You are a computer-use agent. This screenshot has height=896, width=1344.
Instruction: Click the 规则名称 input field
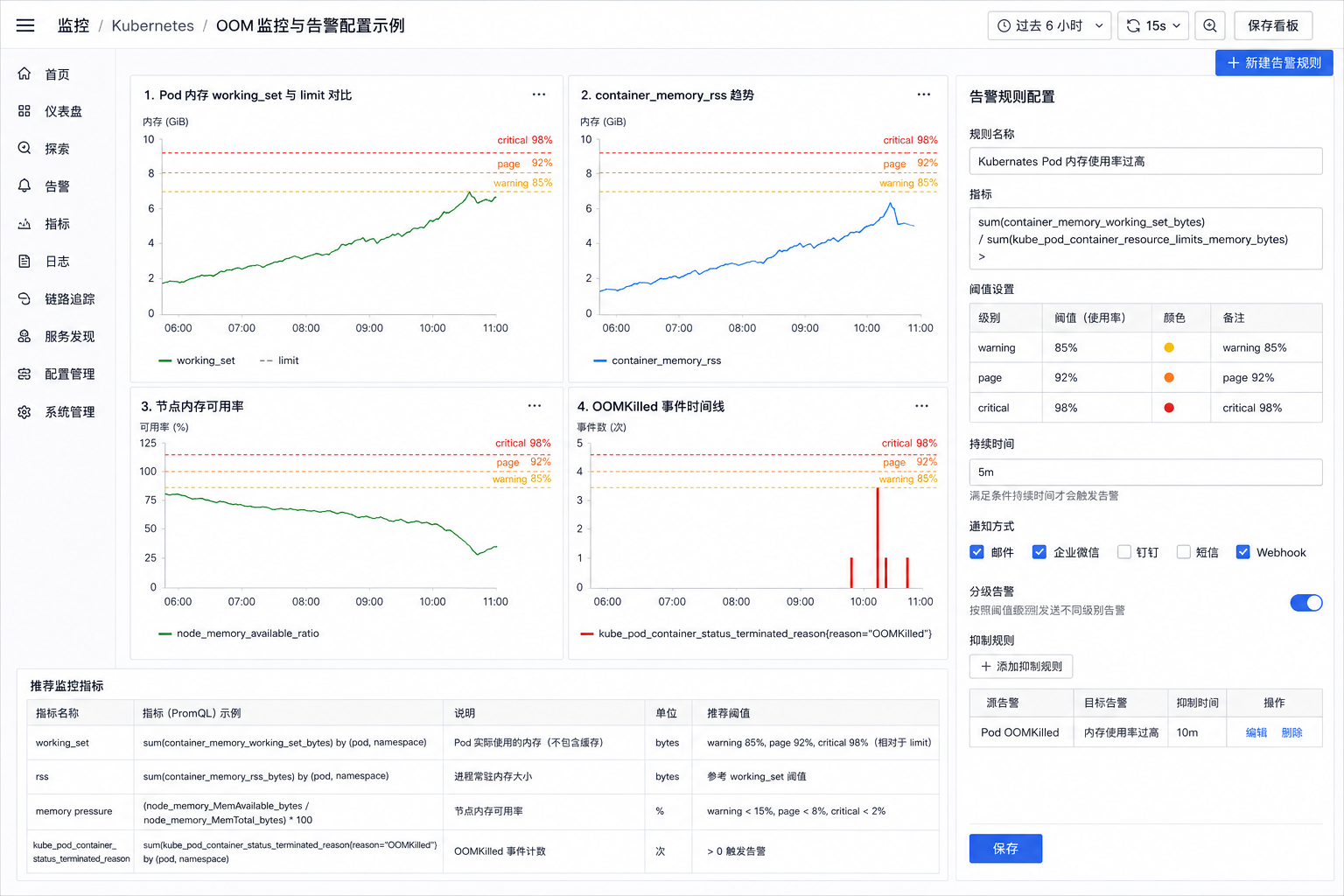point(1145,161)
